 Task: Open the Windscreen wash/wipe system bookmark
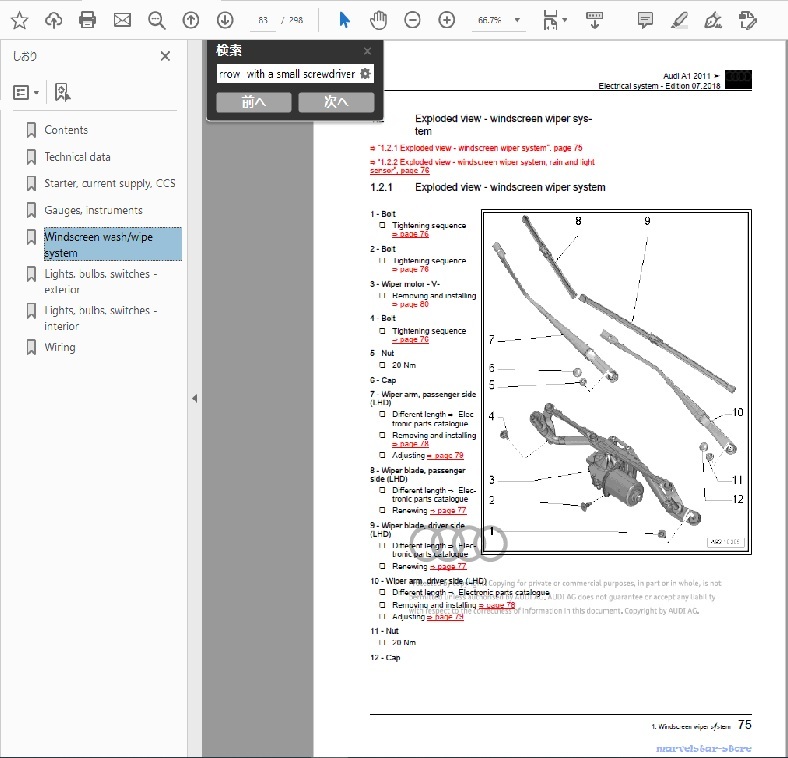[x=100, y=245]
